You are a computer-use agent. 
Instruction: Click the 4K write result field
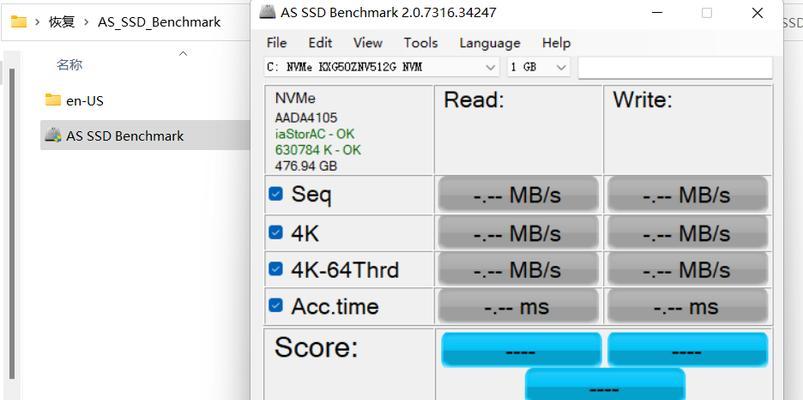click(x=687, y=234)
